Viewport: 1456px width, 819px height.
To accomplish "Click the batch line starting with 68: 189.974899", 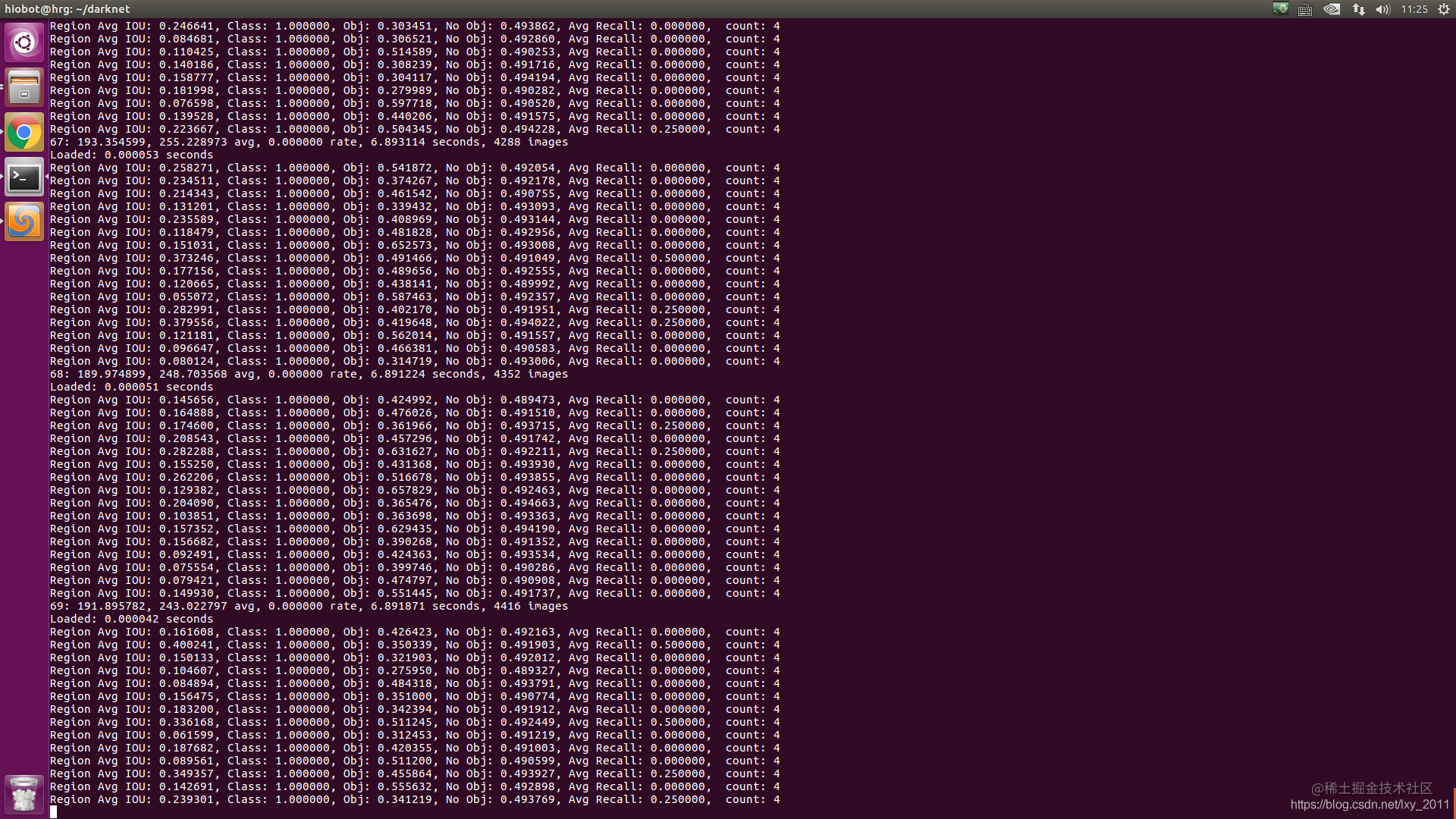I will [x=309, y=374].
